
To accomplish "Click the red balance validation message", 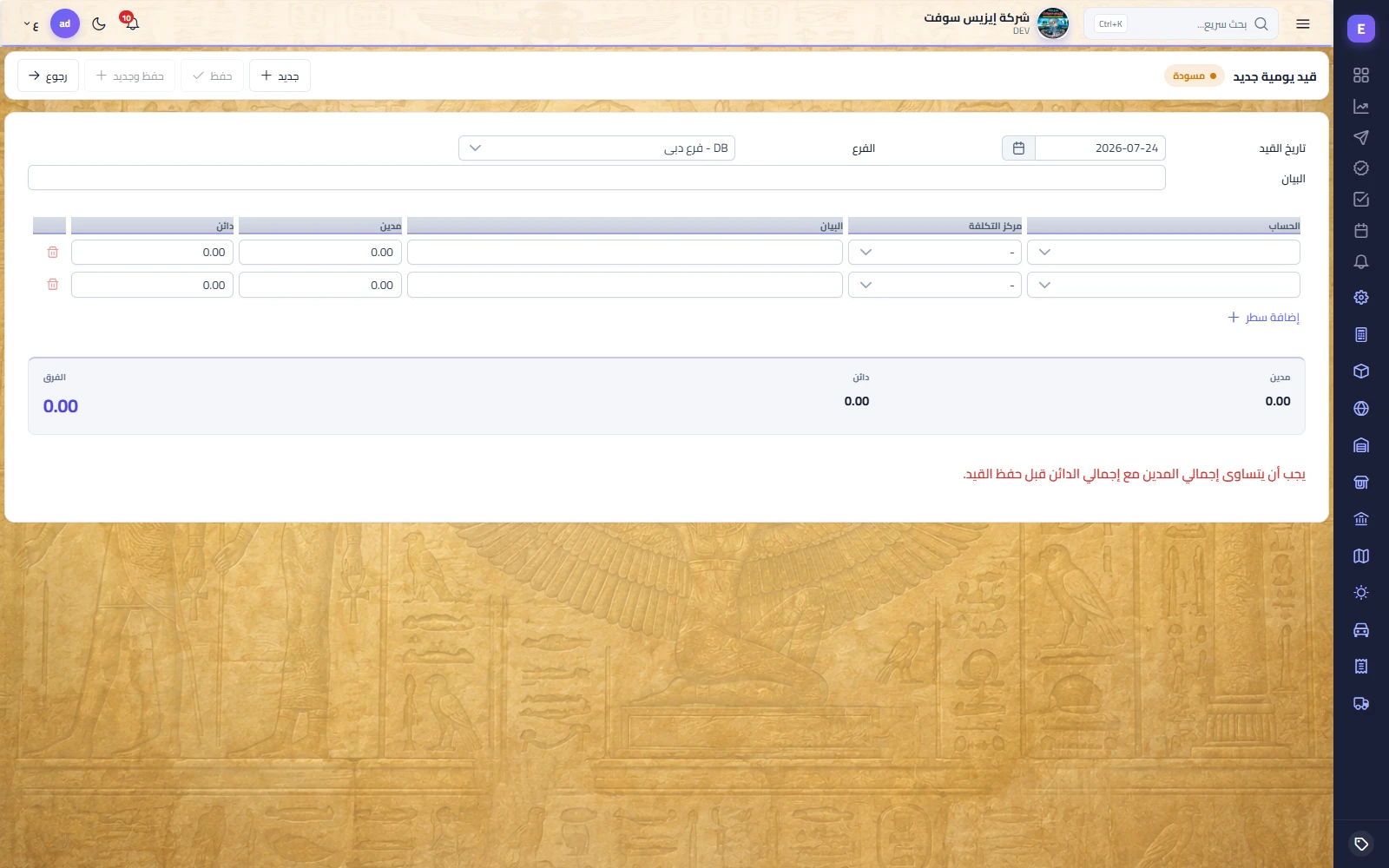I will coord(1134,474).
